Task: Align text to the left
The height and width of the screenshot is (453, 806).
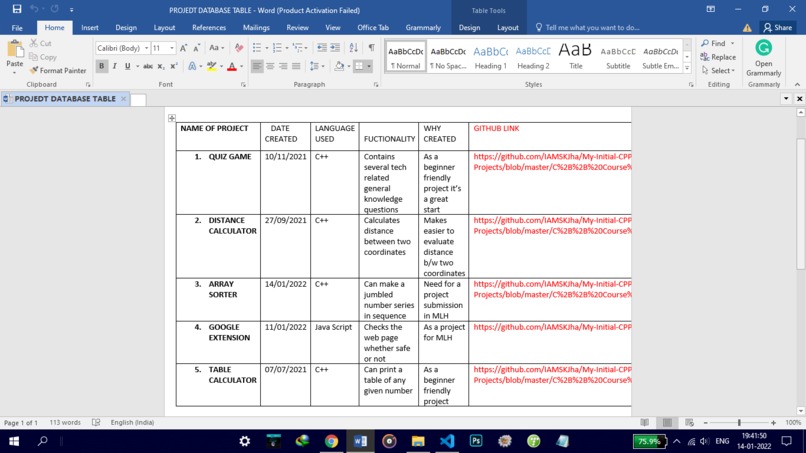Action: click(x=257, y=66)
